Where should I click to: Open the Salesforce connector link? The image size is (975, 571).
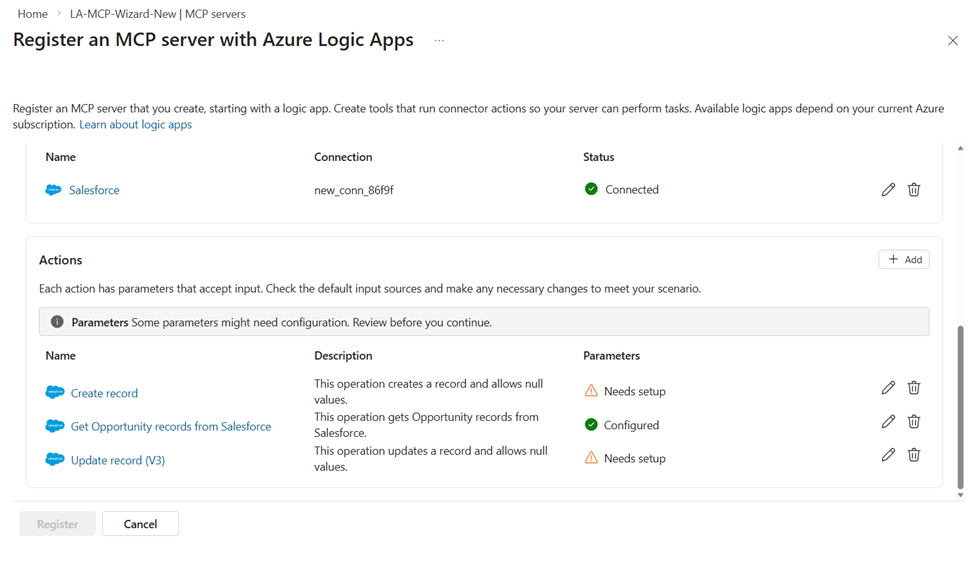pyautogui.click(x=94, y=190)
